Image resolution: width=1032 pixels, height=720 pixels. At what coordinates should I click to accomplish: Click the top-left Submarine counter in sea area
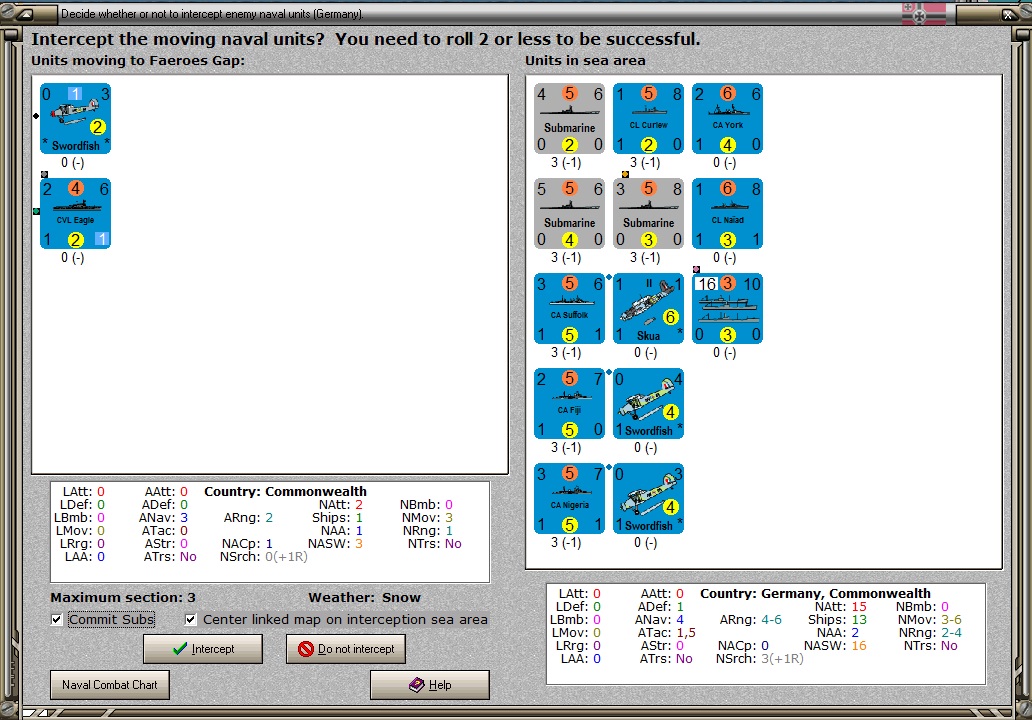tap(569, 118)
